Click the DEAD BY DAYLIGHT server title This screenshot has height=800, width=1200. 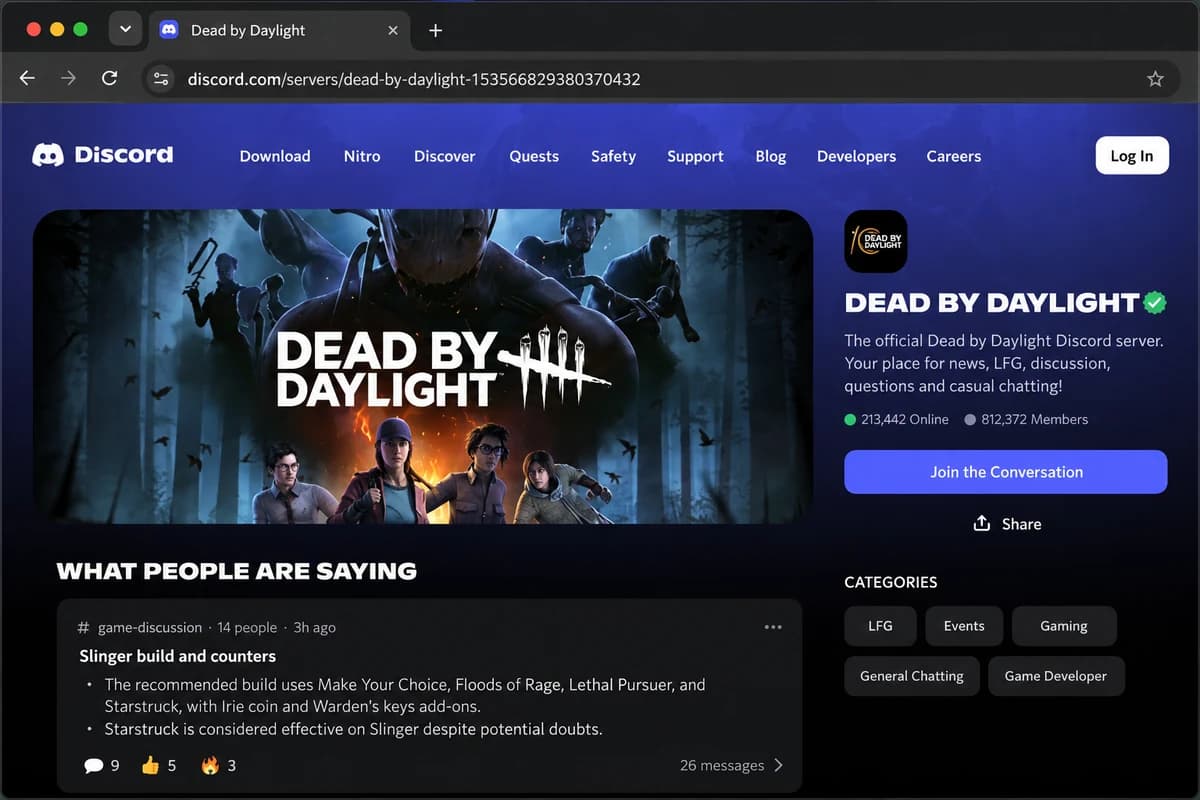pyautogui.click(x=992, y=302)
